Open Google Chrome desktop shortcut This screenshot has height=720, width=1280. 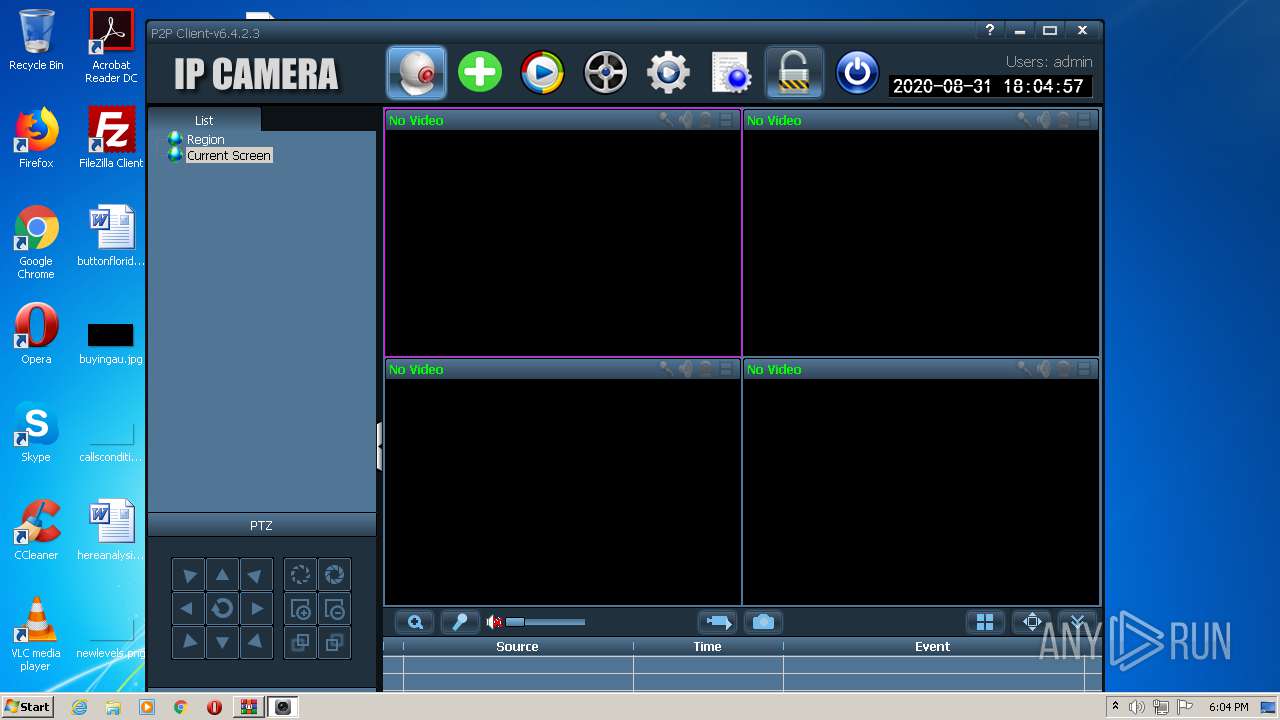pyautogui.click(x=36, y=243)
